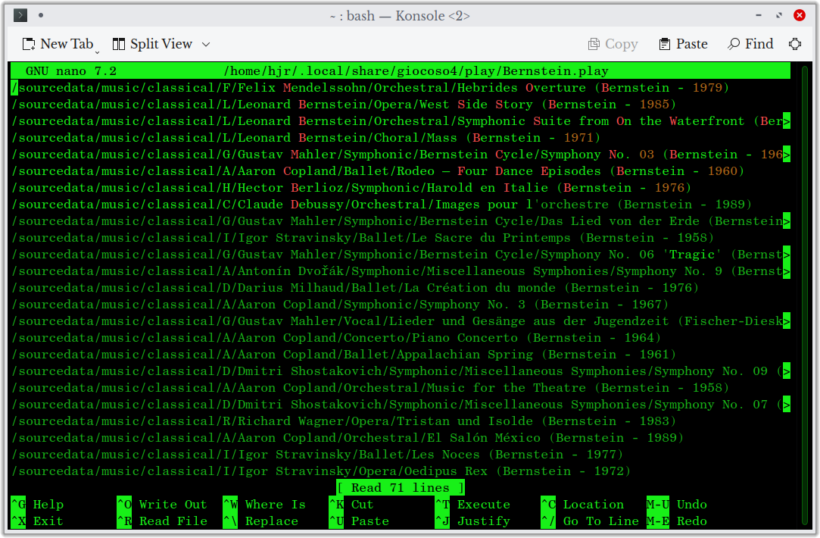Close the Konsole window
The width and height of the screenshot is (820, 538).
[x=799, y=15]
